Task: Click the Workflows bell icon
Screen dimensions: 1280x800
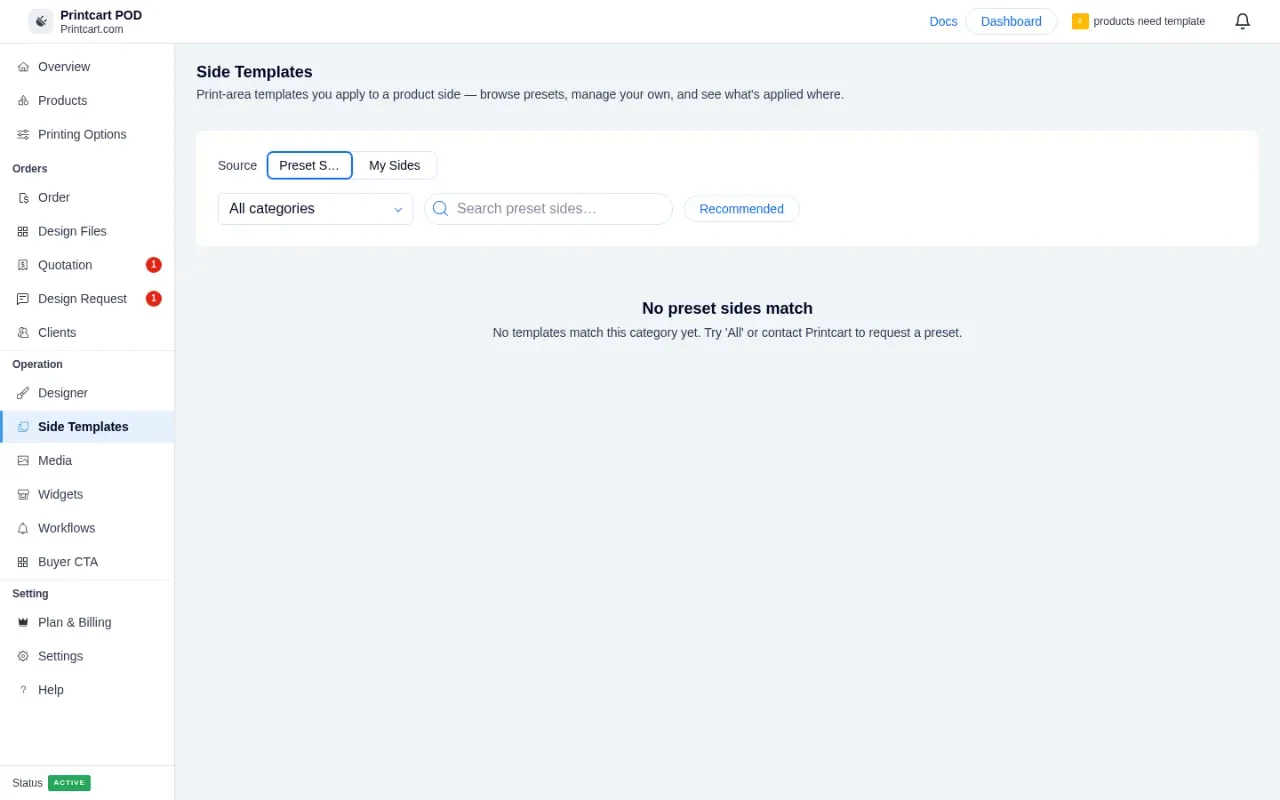Action: [23, 528]
